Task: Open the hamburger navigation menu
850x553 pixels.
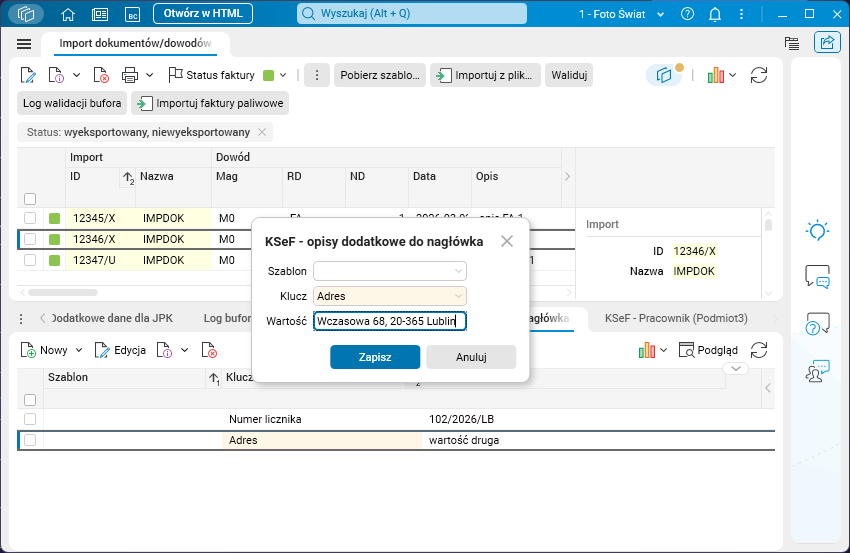Action: point(24,44)
